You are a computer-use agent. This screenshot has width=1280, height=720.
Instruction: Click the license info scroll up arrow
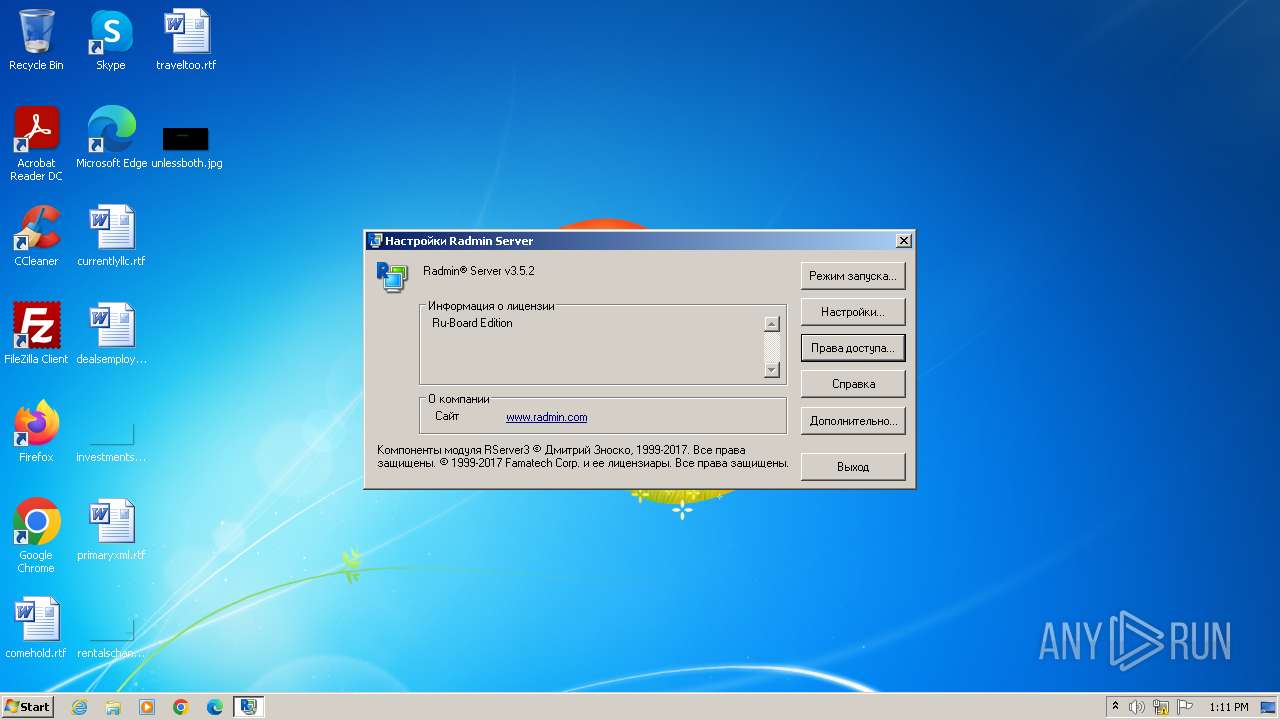pyautogui.click(x=771, y=324)
